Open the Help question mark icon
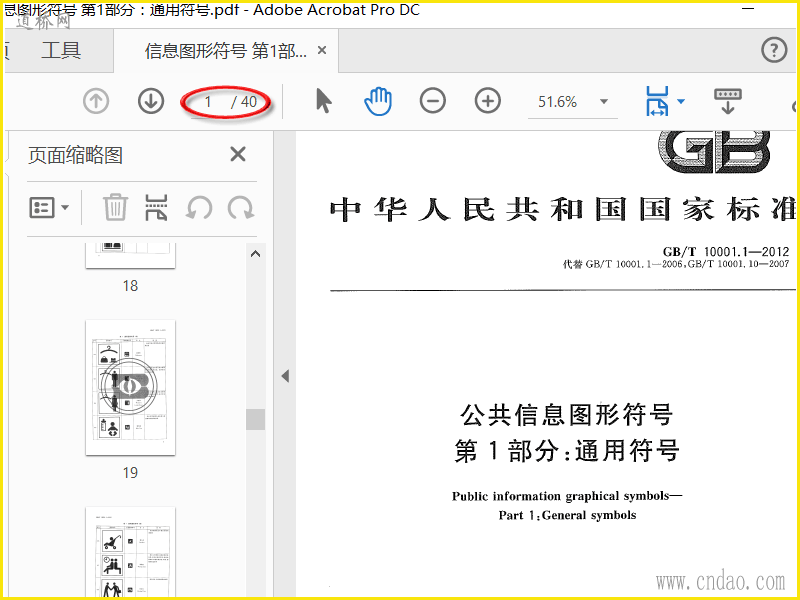 pos(774,50)
